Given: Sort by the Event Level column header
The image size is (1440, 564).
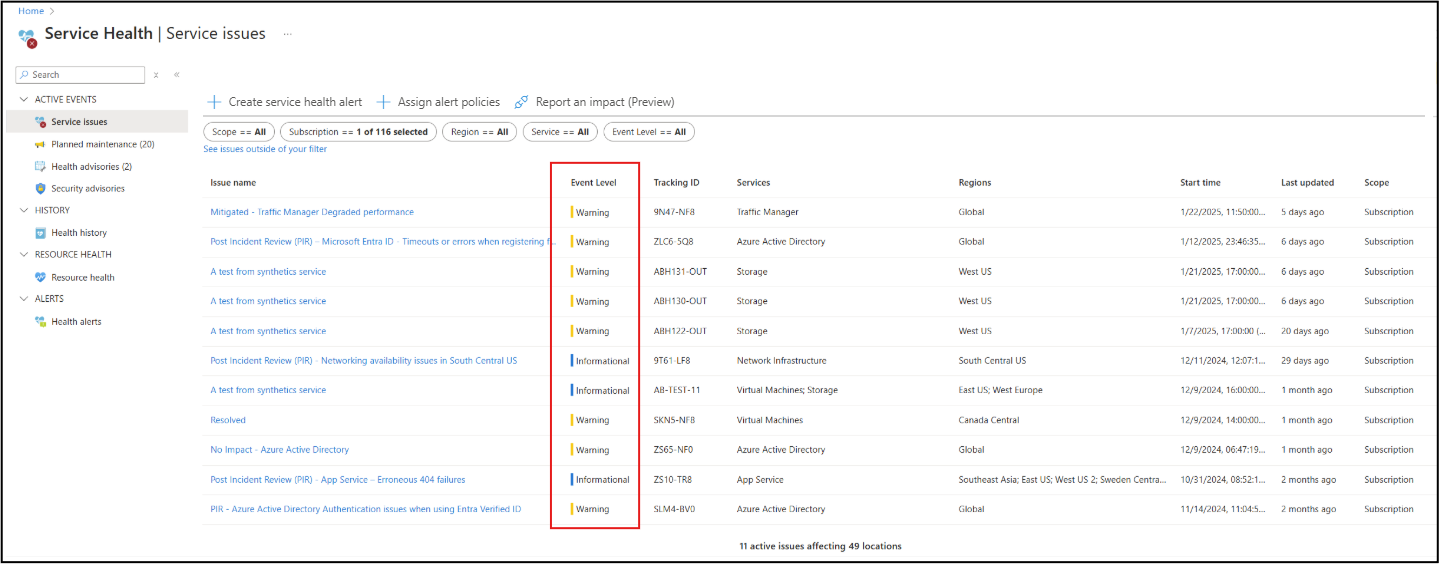Looking at the screenshot, I should click(594, 183).
